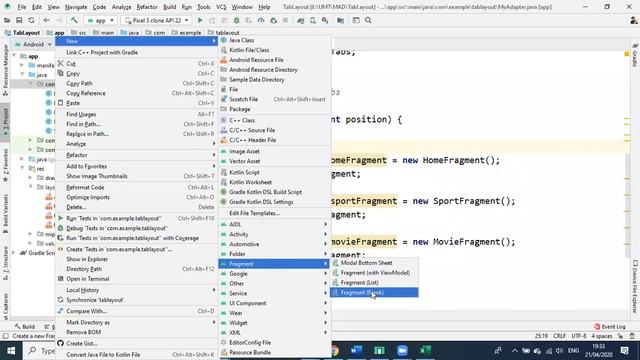Click Edit File Templates entry
Image resolution: width=640 pixels, height=360 pixels.
click(275, 213)
